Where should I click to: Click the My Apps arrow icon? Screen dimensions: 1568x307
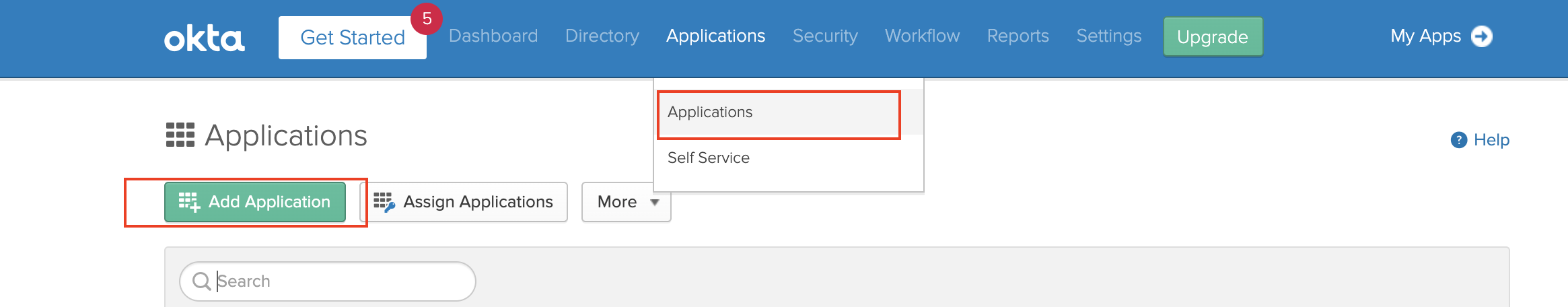[1481, 36]
